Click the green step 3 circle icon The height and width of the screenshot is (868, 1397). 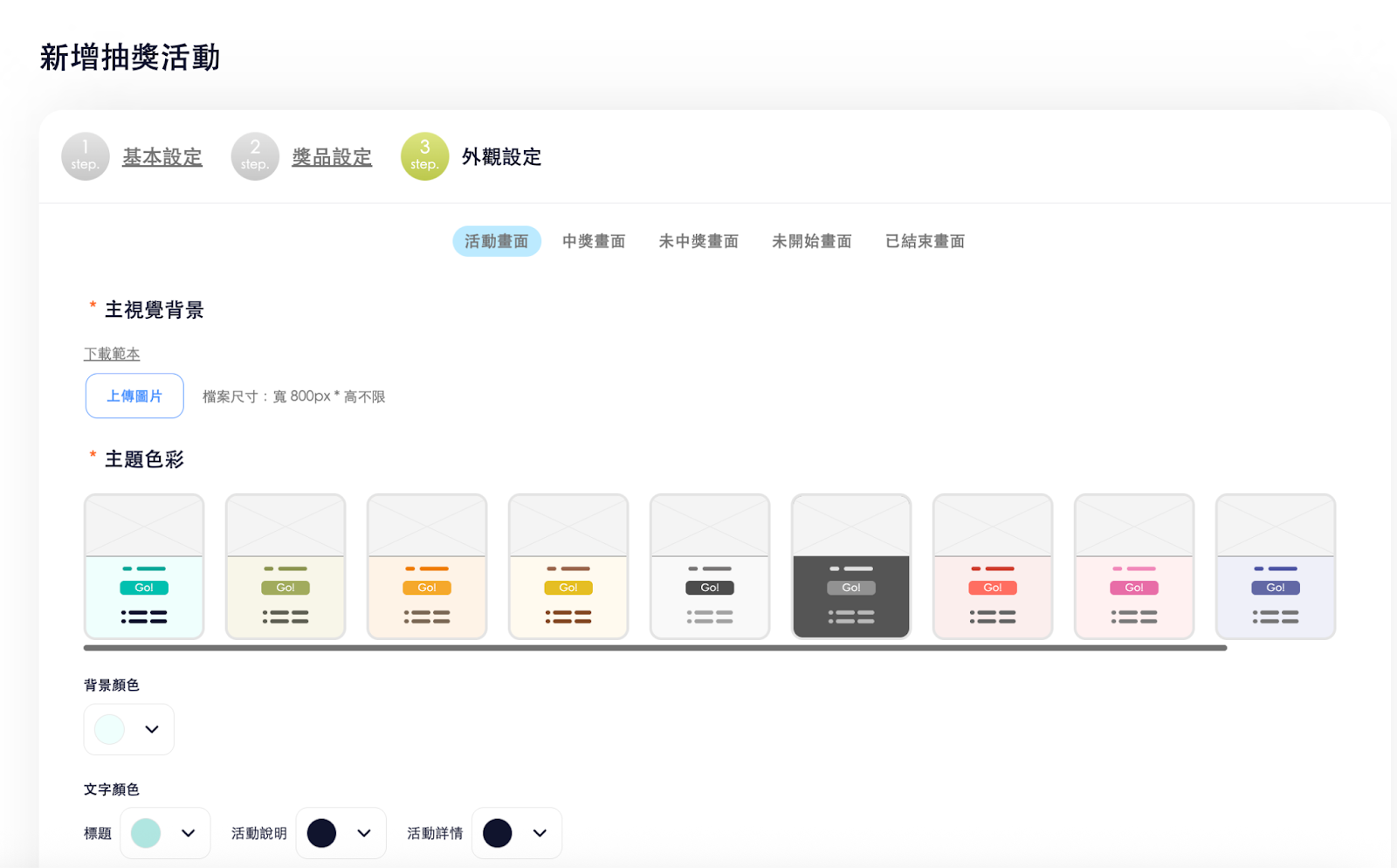coord(424,156)
